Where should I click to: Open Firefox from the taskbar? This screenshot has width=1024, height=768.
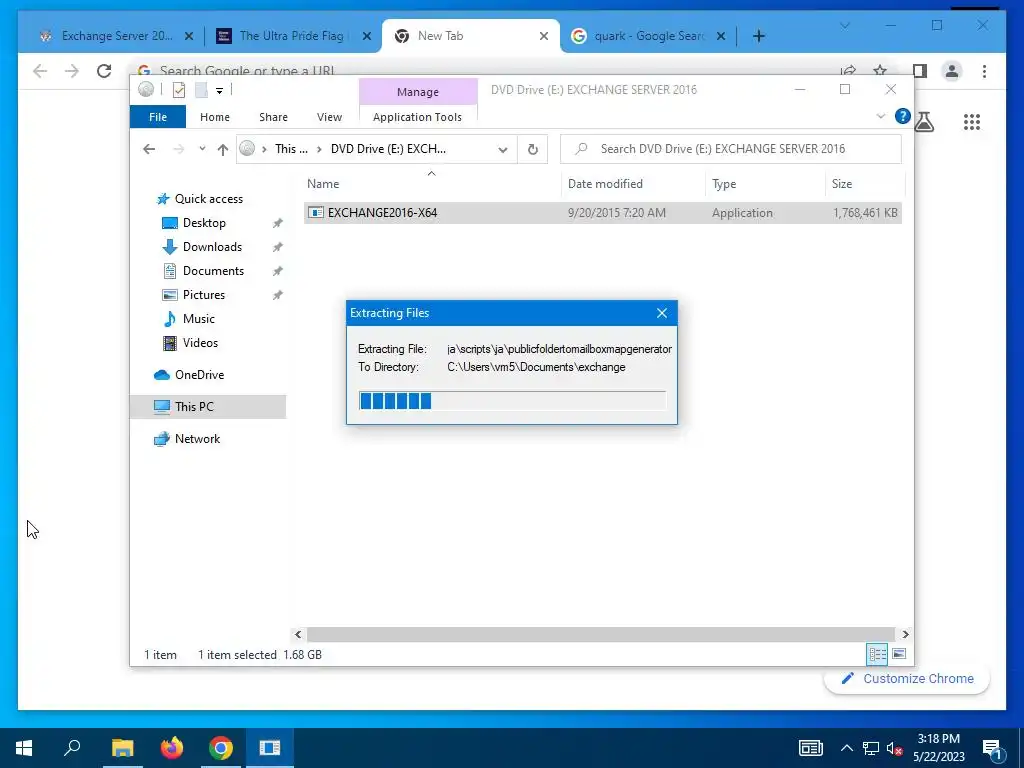tap(172, 748)
